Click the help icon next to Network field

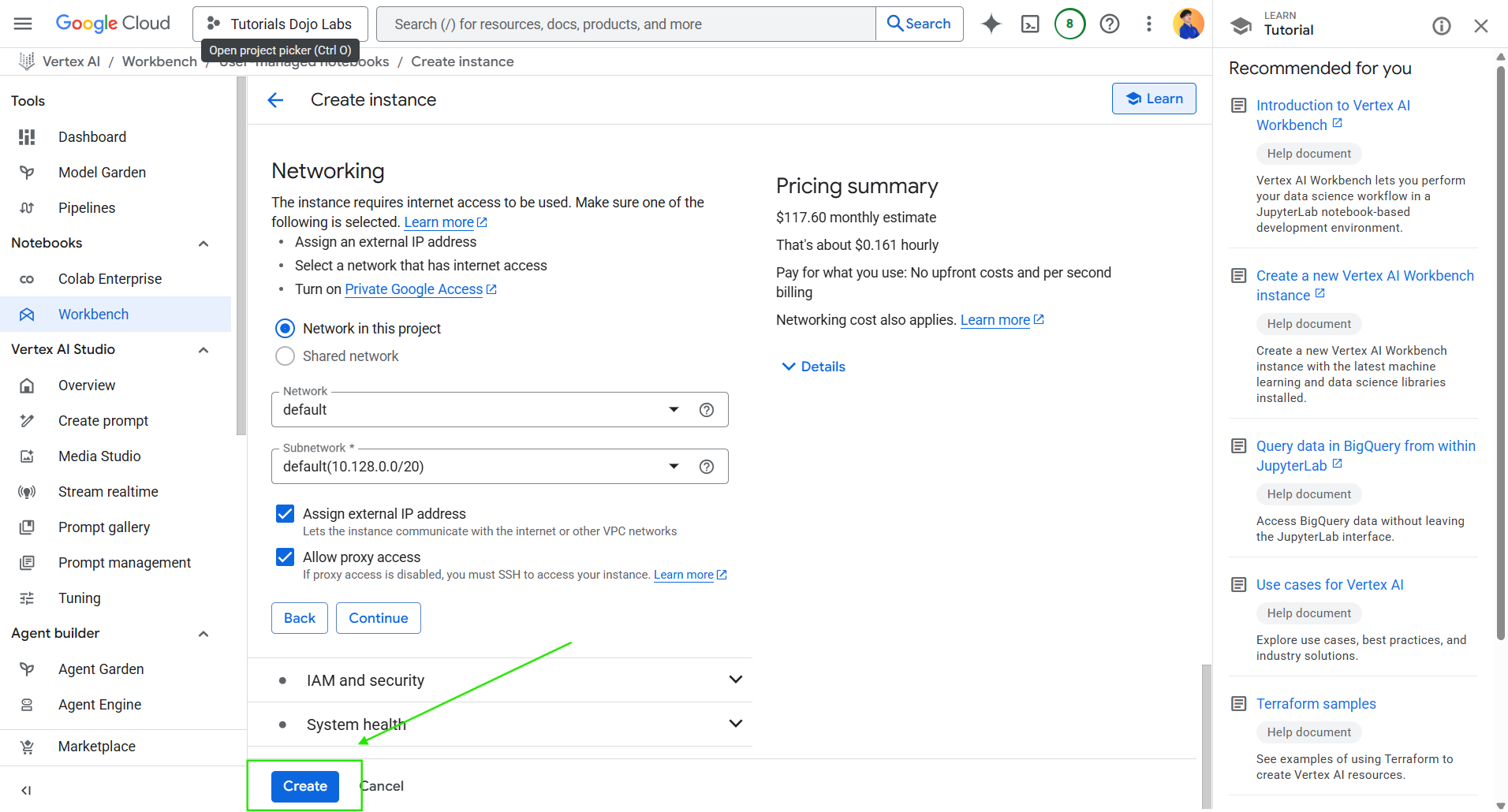tap(707, 410)
